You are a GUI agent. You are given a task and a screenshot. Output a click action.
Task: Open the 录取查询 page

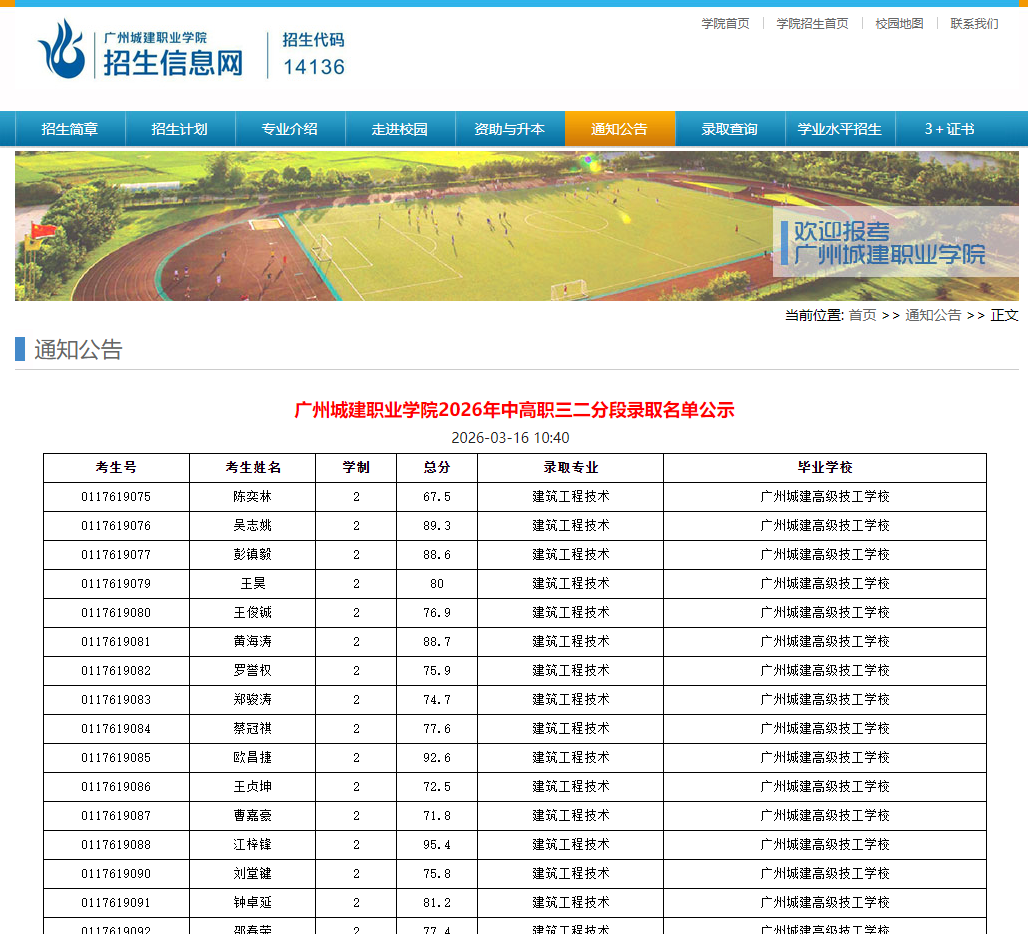tap(729, 129)
